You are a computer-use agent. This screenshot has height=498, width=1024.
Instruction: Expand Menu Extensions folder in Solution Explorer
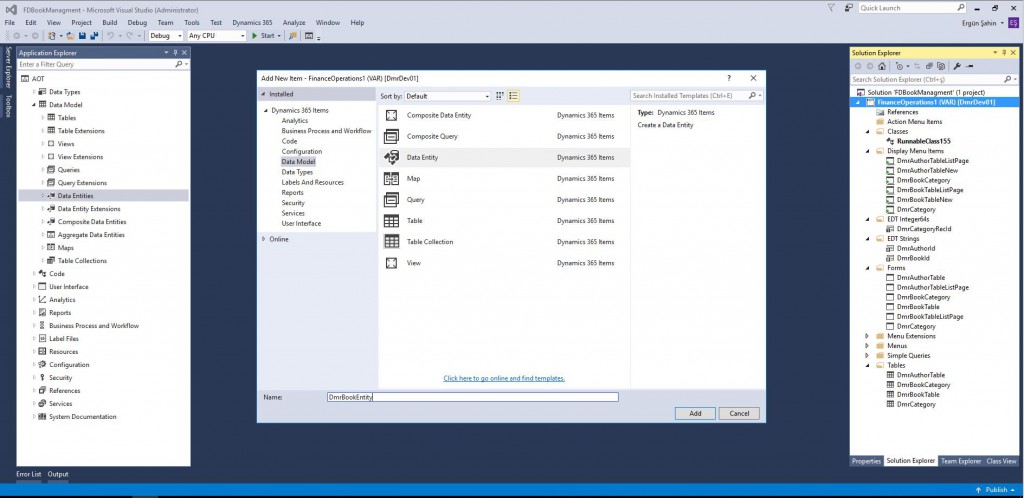coord(867,336)
